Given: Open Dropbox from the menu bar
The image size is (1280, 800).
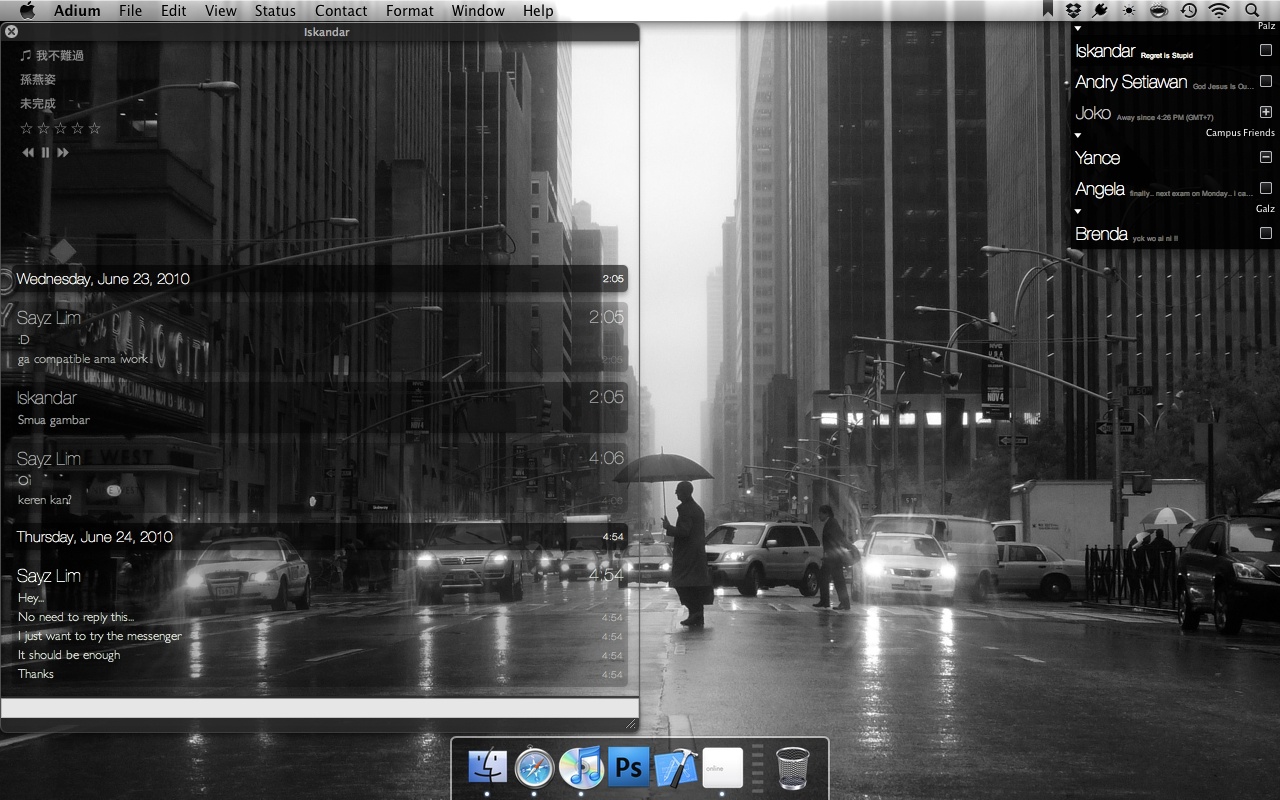Looking at the screenshot, I should pyautogui.click(x=1074, y=10).
